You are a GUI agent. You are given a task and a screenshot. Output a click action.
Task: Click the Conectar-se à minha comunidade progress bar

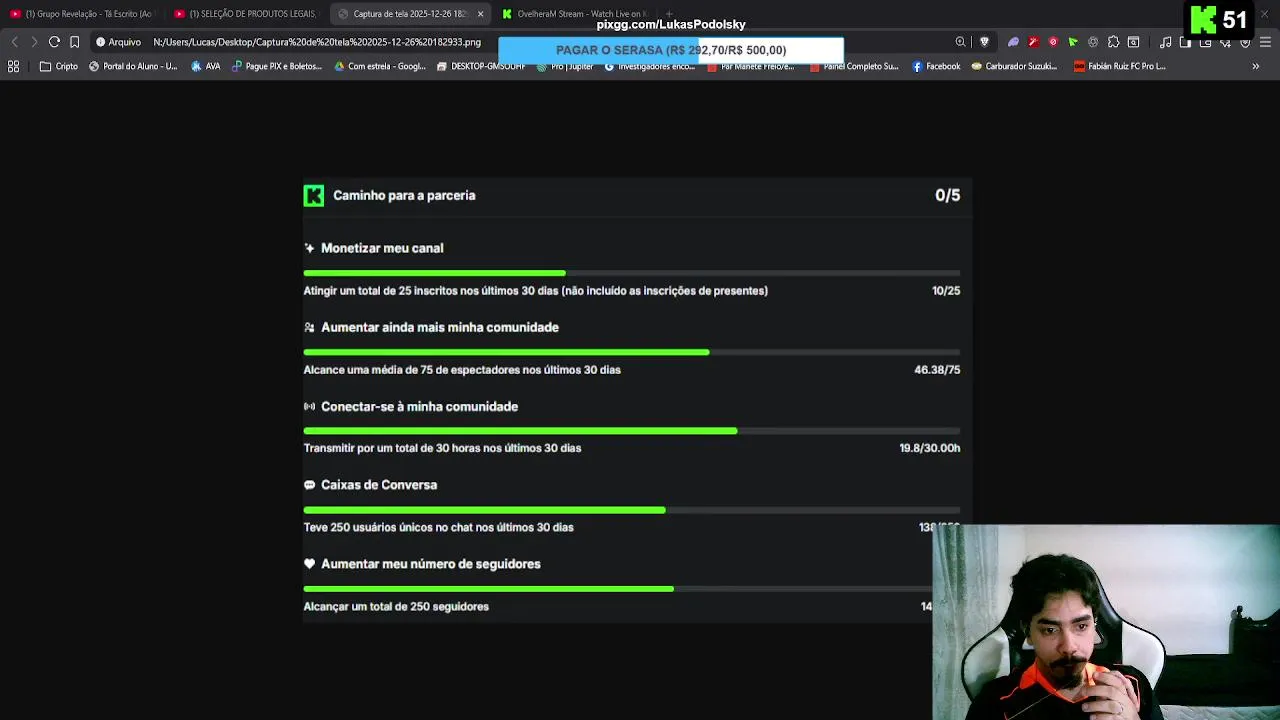point(632,431)
